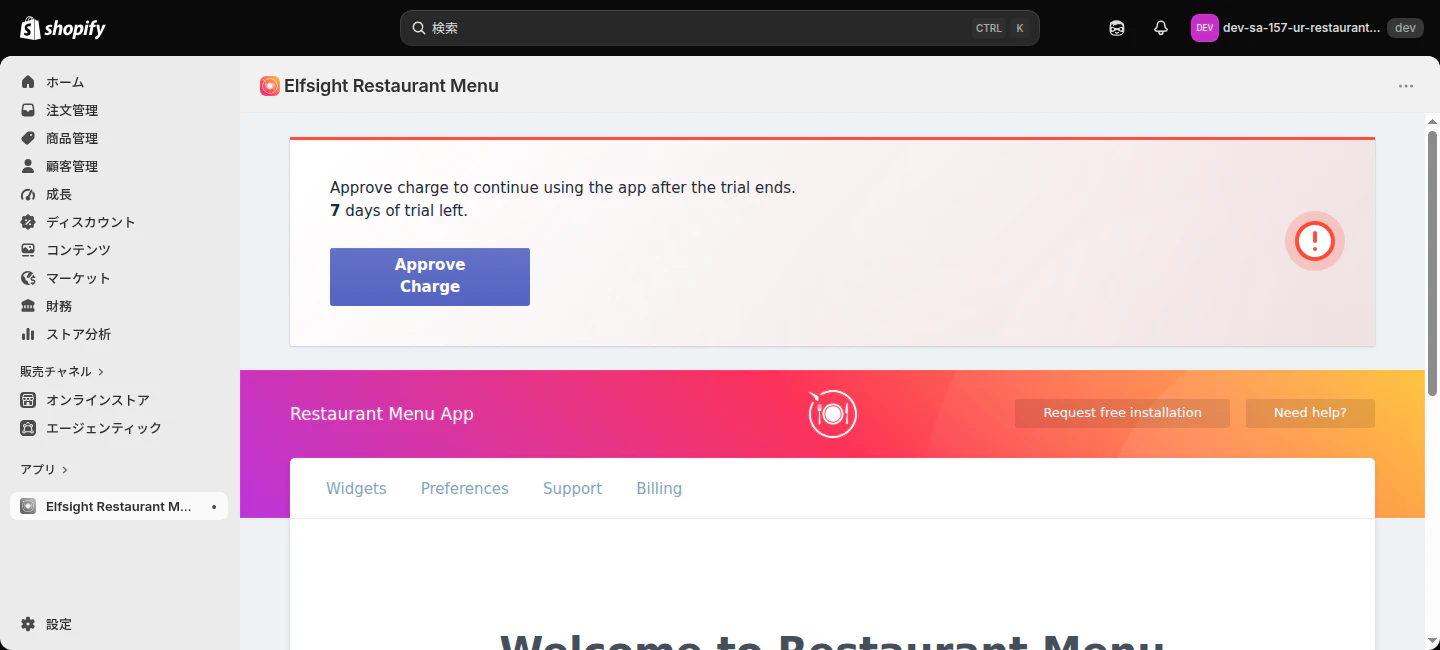This screenshot has width=1440, height=650.
Task: Open オンラインストア sales channel
Action: [x=119, y=400]
